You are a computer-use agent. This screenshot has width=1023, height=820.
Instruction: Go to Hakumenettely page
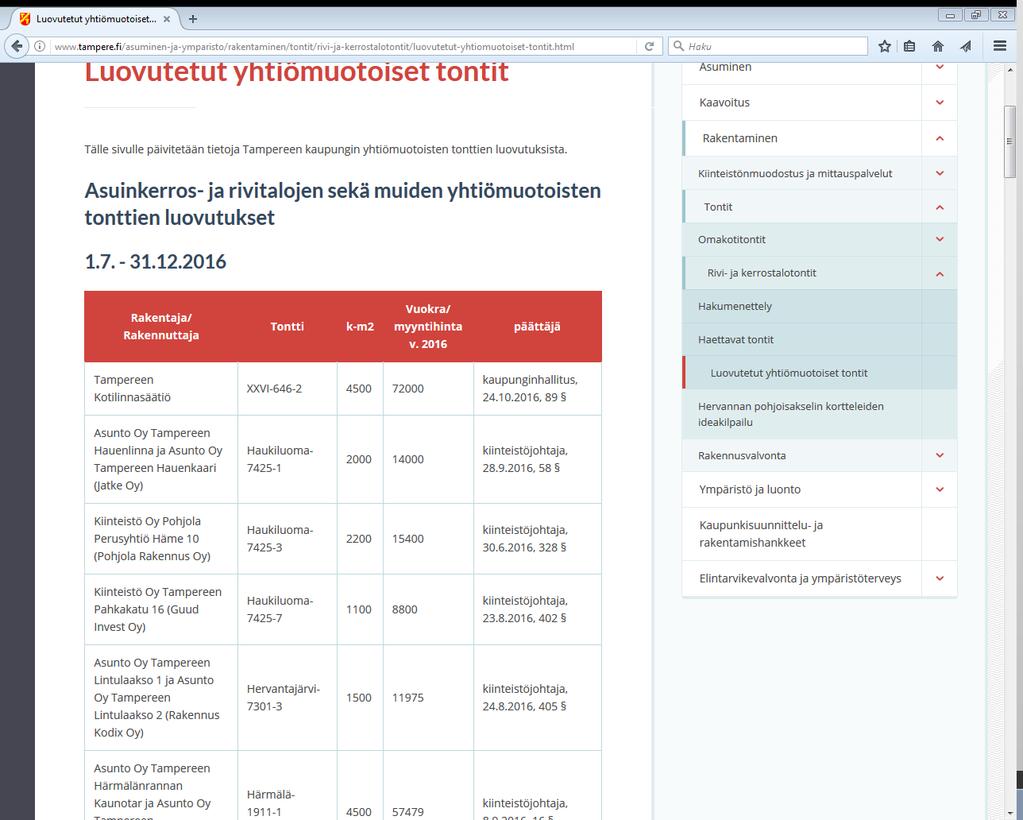(735, 307)
